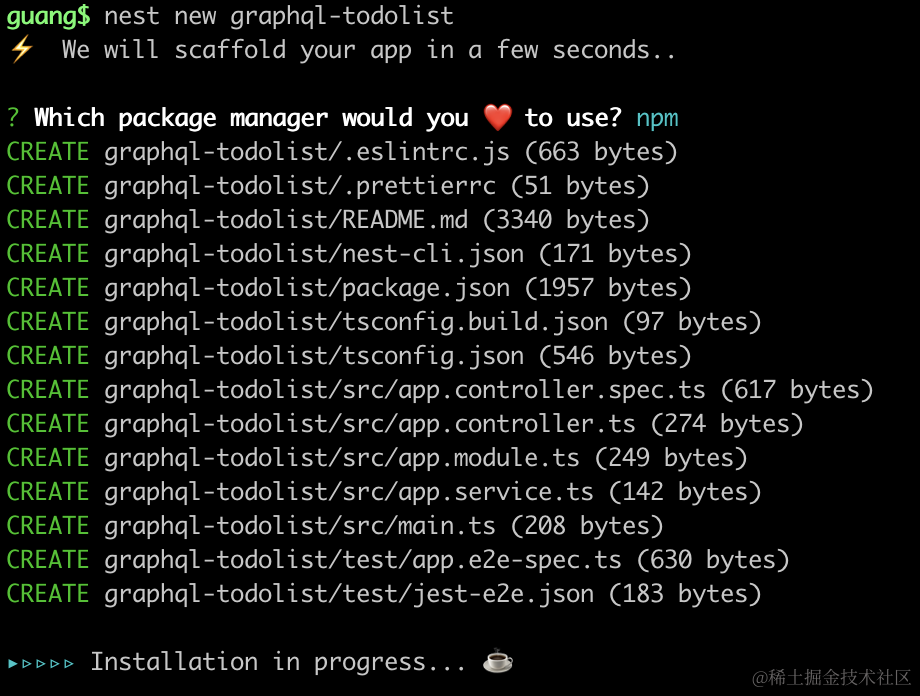Screen dimensions: 920x696
Task: Click the installation progress arrows indicator
Action: [x=41, y=662]
